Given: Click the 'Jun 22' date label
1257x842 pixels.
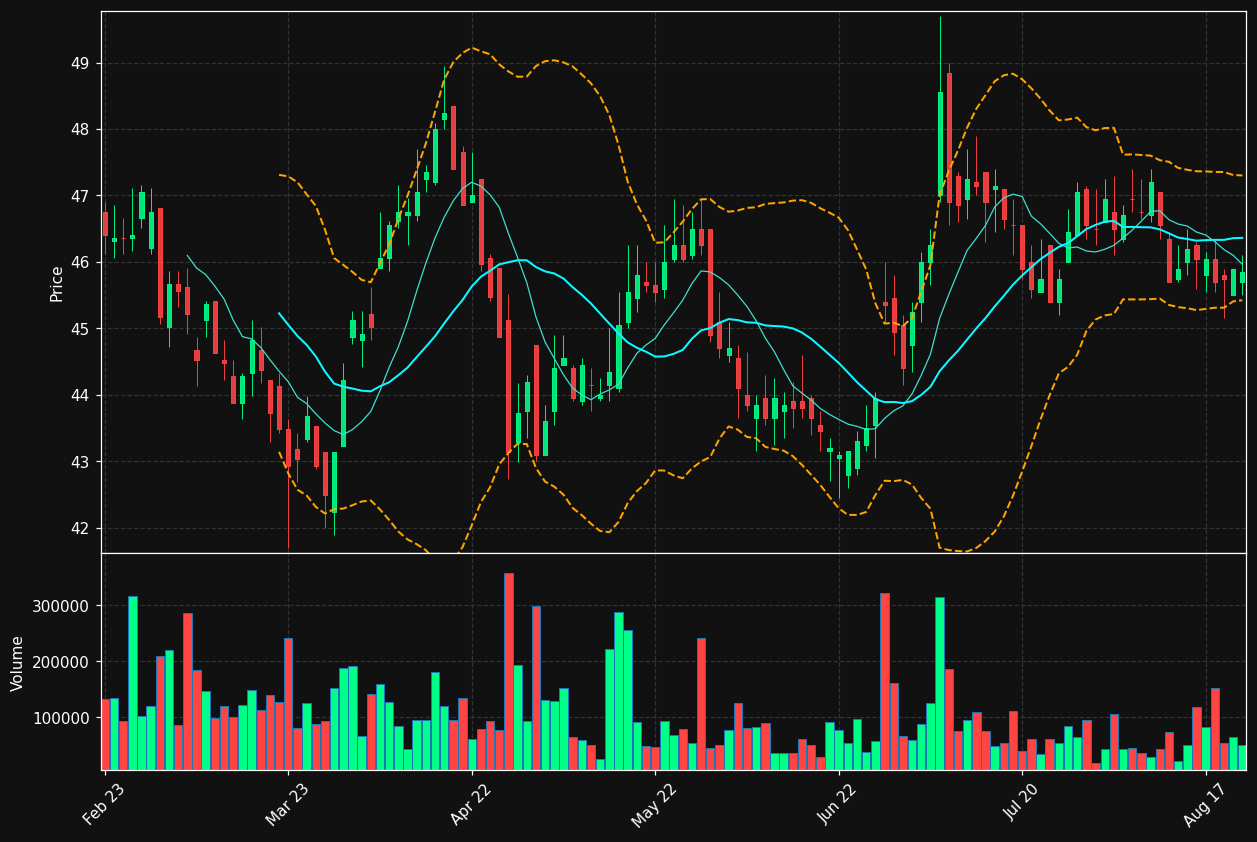Looking at the screenshot, I should (x=838, y=804).
